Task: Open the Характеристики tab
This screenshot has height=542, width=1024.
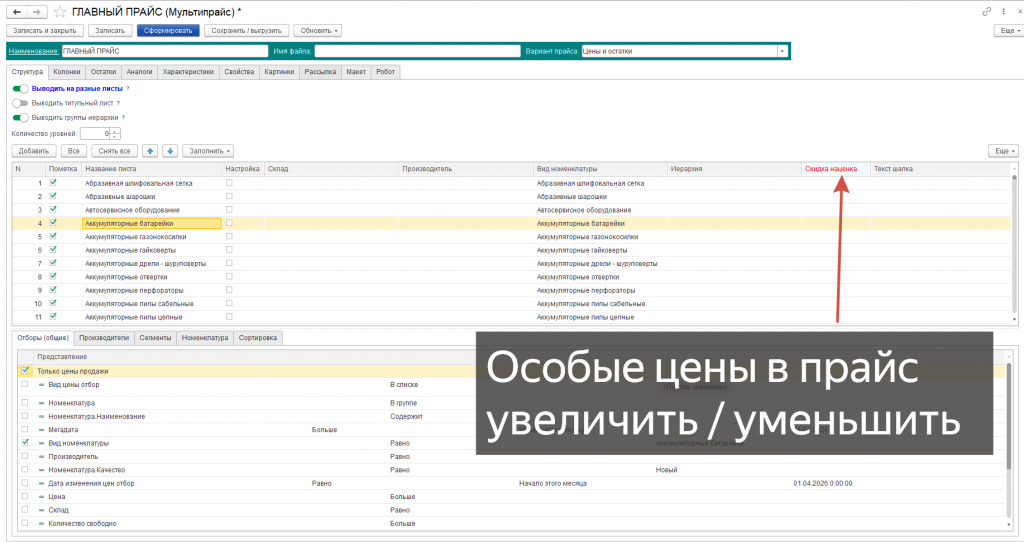Action: [x=188, y=72]
